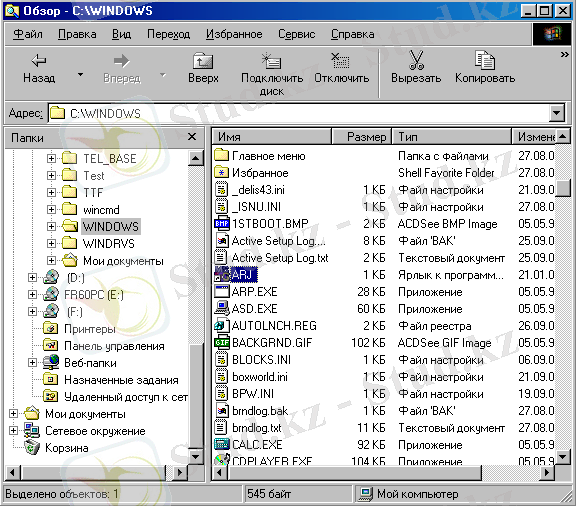Select the CALC.EXE calculator icon
The height and width of the screenshot is (506, 576).
[x=222, y=445]
